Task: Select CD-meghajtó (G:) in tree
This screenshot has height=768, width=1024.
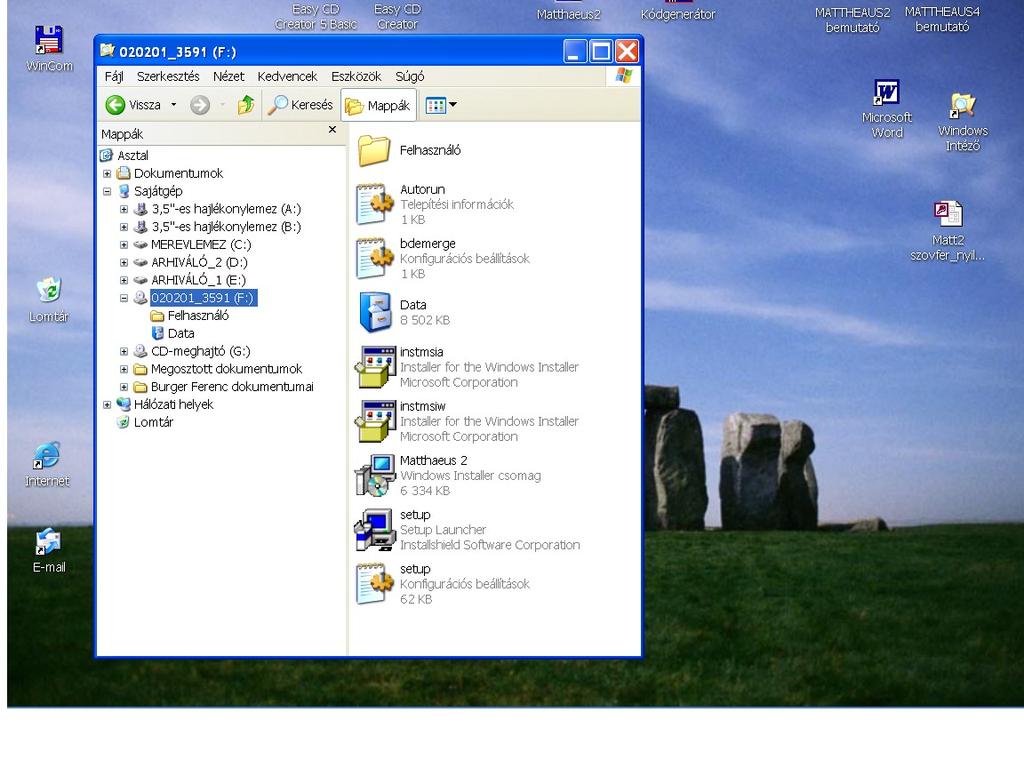Action: [200, 351]
